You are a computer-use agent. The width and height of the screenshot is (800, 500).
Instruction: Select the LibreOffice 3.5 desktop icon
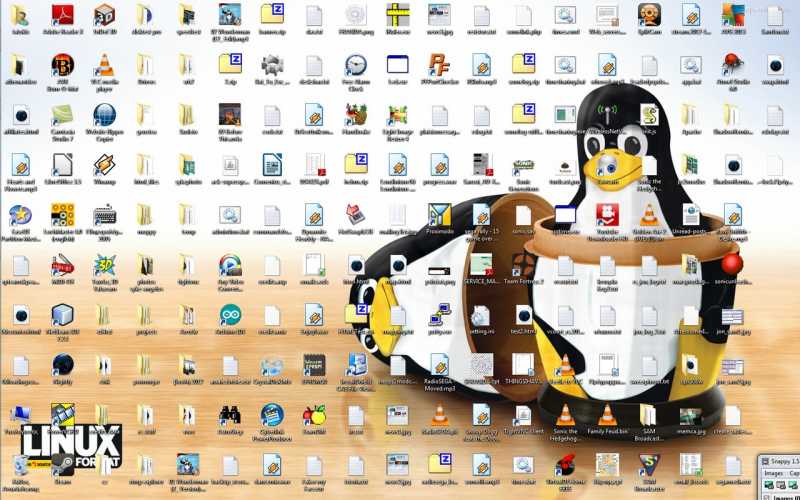pyautogui.click(x=62, y=165)
